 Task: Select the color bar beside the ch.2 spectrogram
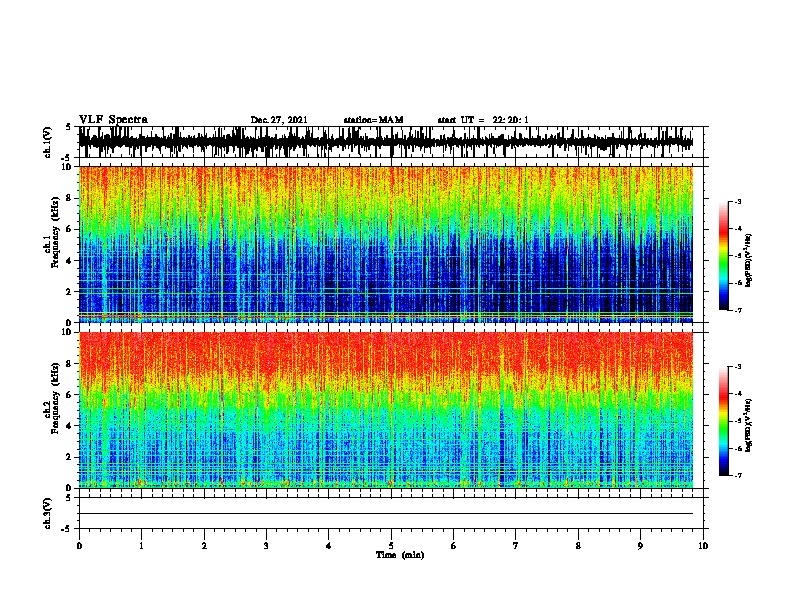pyautogui.click(x=724, y=421)
